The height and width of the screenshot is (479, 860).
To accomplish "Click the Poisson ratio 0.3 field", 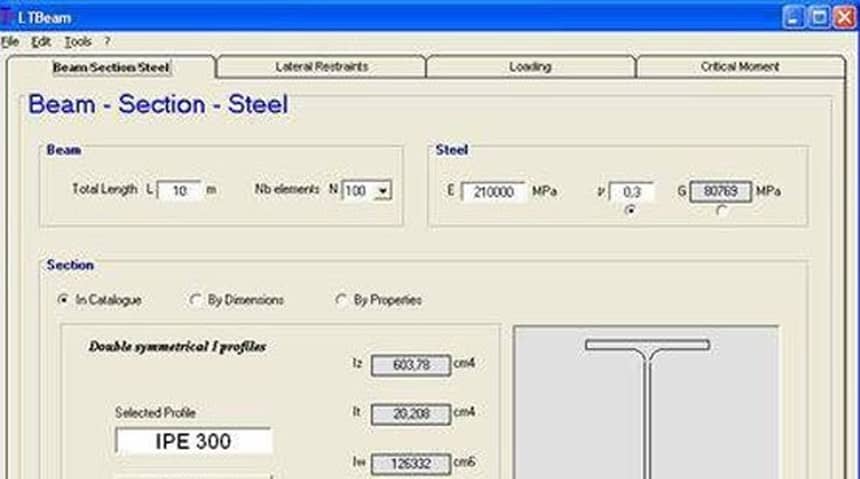I will point(631,192).
